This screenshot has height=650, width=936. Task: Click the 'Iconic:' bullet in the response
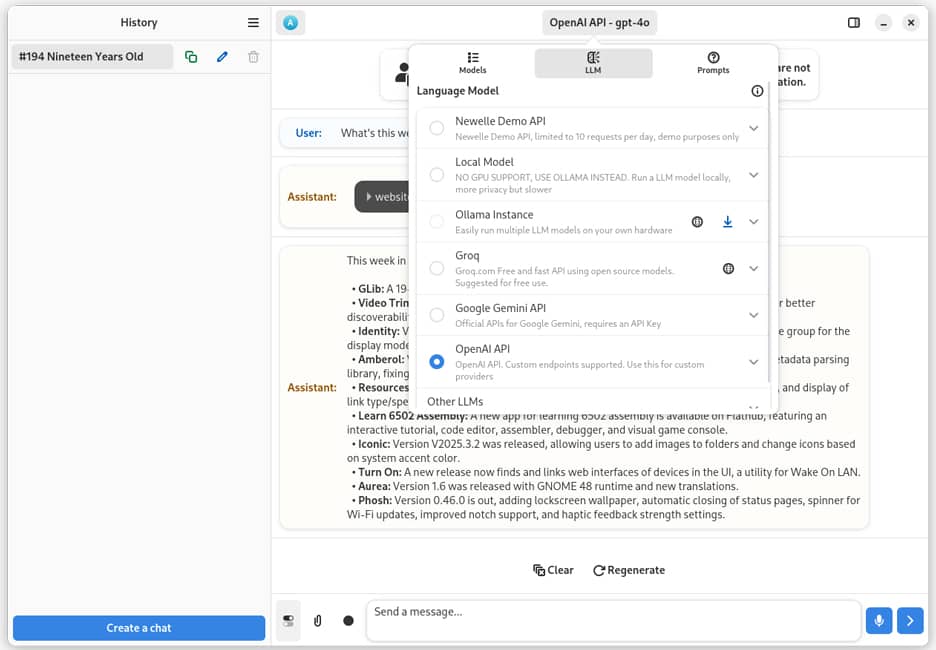pyautogui.click(x=374, y=444)
